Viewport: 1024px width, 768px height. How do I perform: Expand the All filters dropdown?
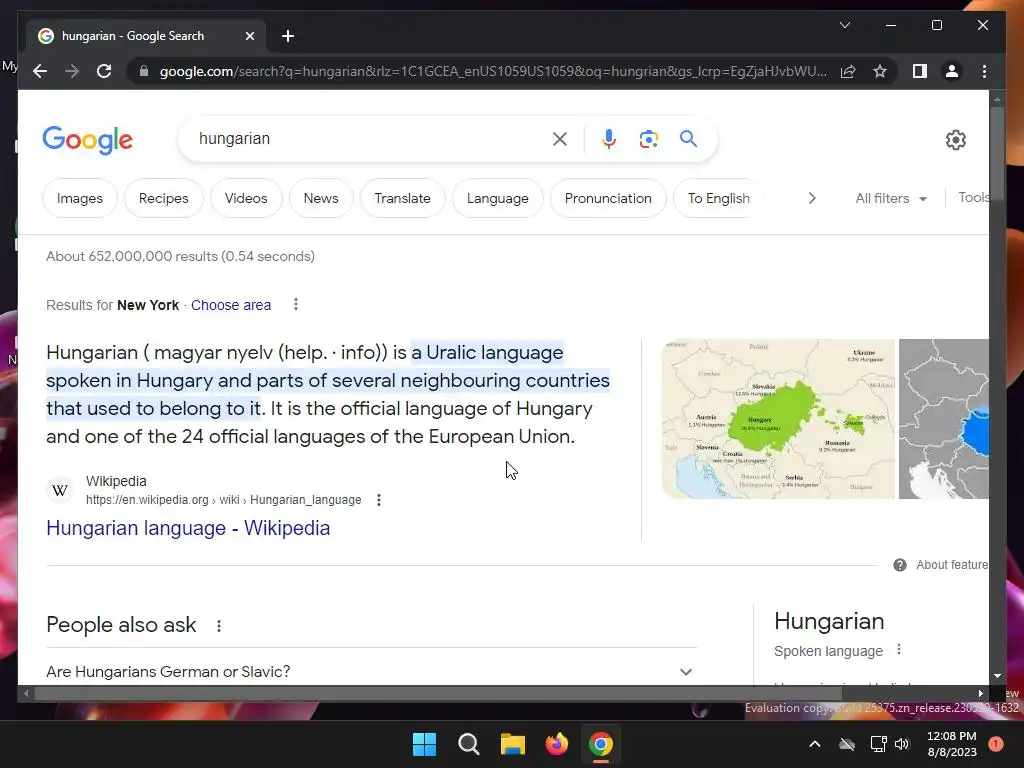(891, 199)
